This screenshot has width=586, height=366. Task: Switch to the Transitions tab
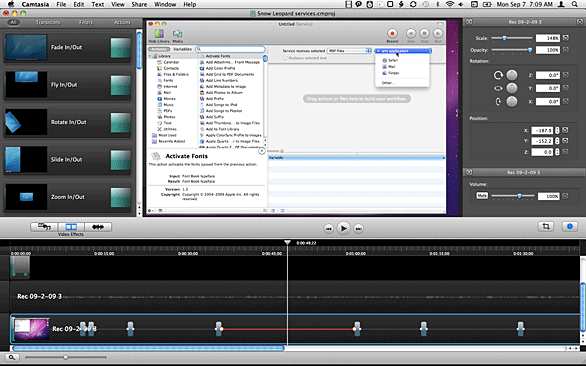[x=48, y=22]
